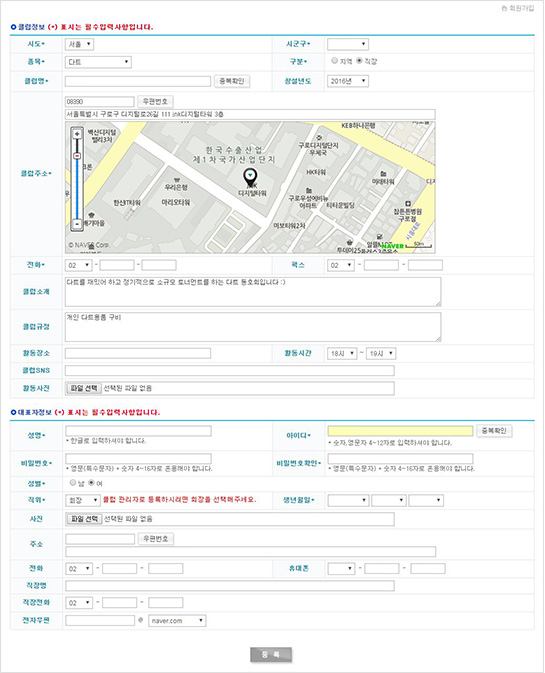The width and height of the screenshot is (545, 673).
Task: Click the black location marker on the map
Action: click(250, 177)
